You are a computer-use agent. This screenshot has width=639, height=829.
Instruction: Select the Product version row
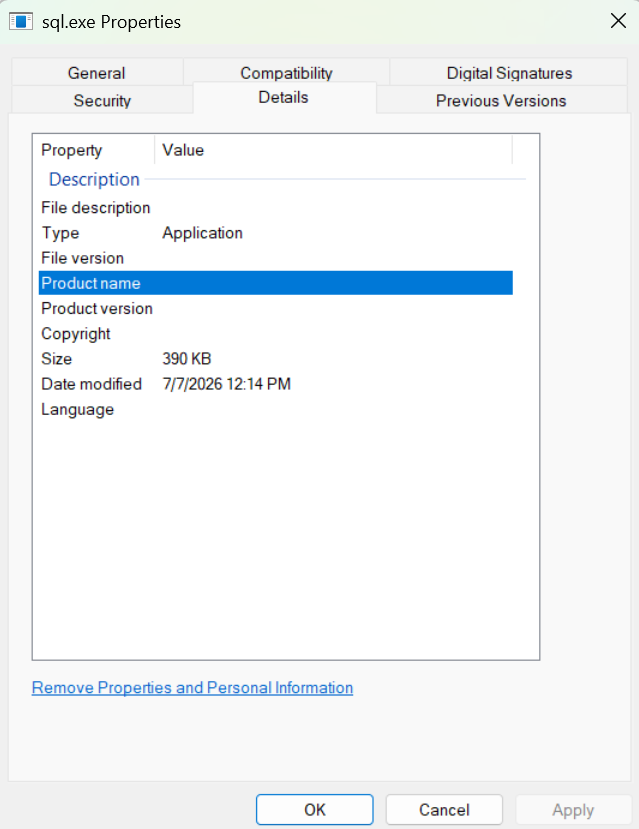click(x=275, y=308)
